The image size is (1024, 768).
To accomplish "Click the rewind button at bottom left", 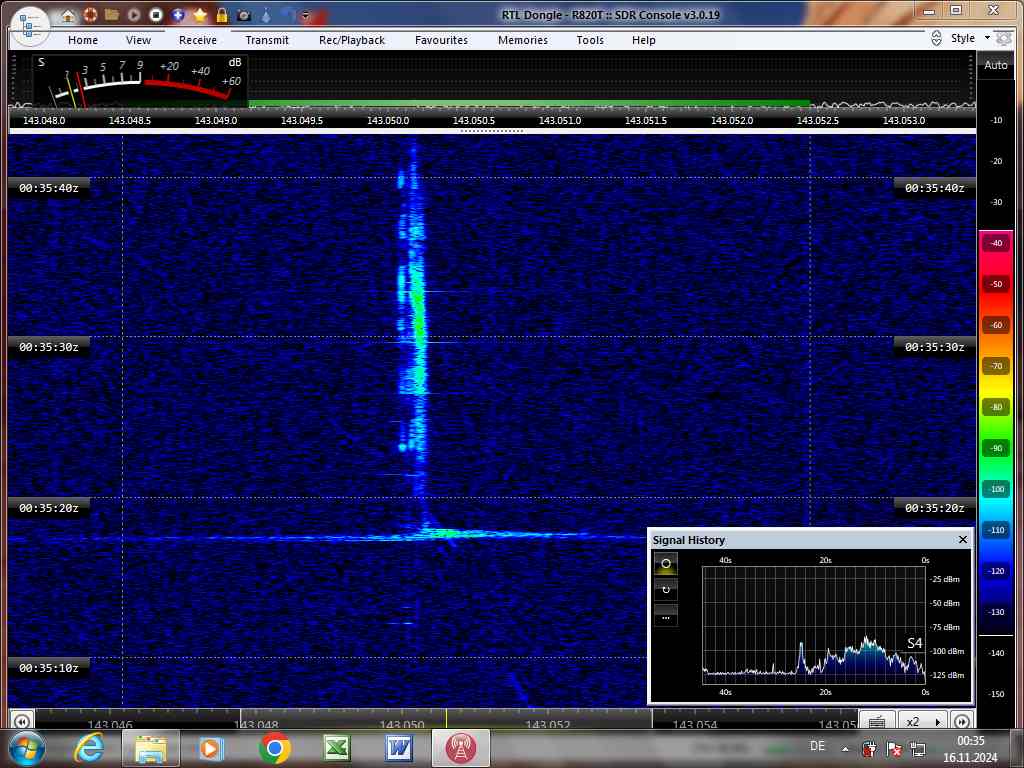I will pyautogui.click(x=22, y=721).
